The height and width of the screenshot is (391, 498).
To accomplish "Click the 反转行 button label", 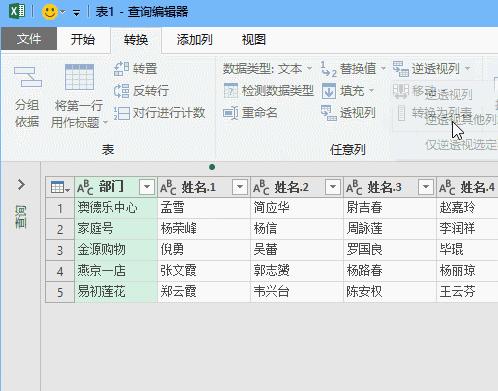I will (151, 91).
